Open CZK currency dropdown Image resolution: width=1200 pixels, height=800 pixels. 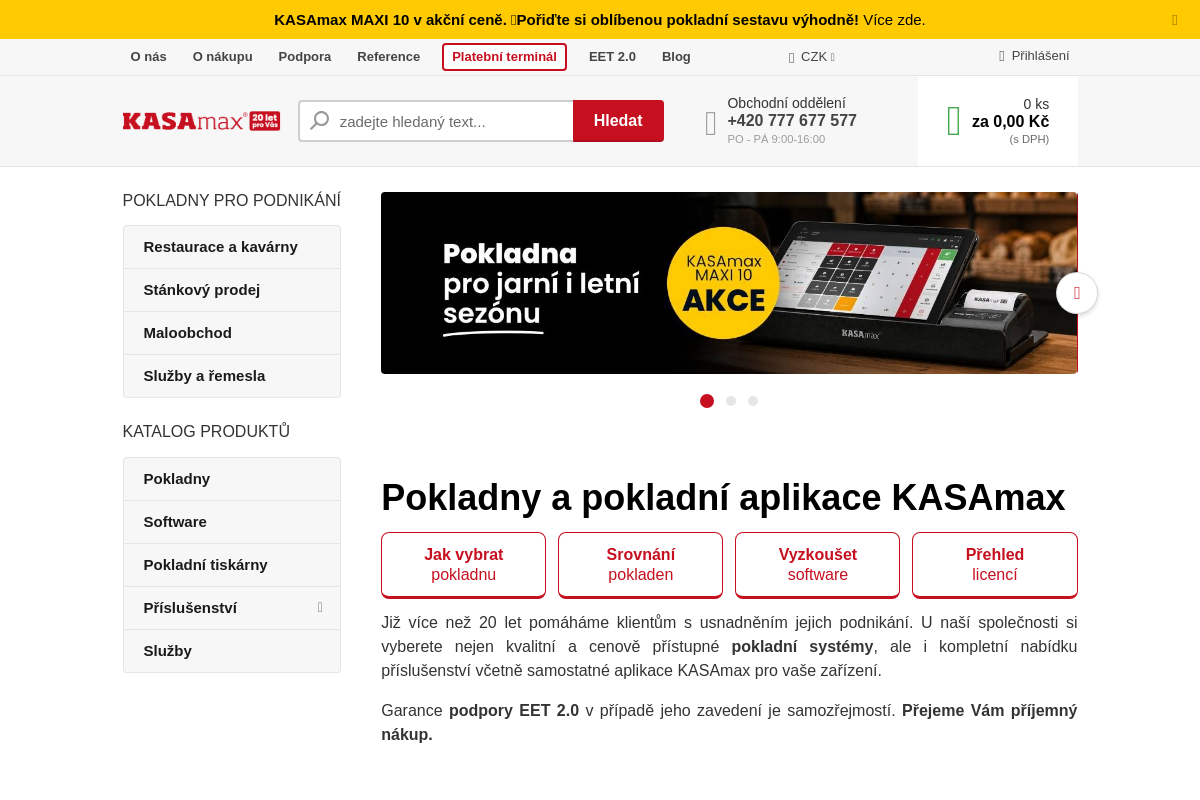point(812,57)
